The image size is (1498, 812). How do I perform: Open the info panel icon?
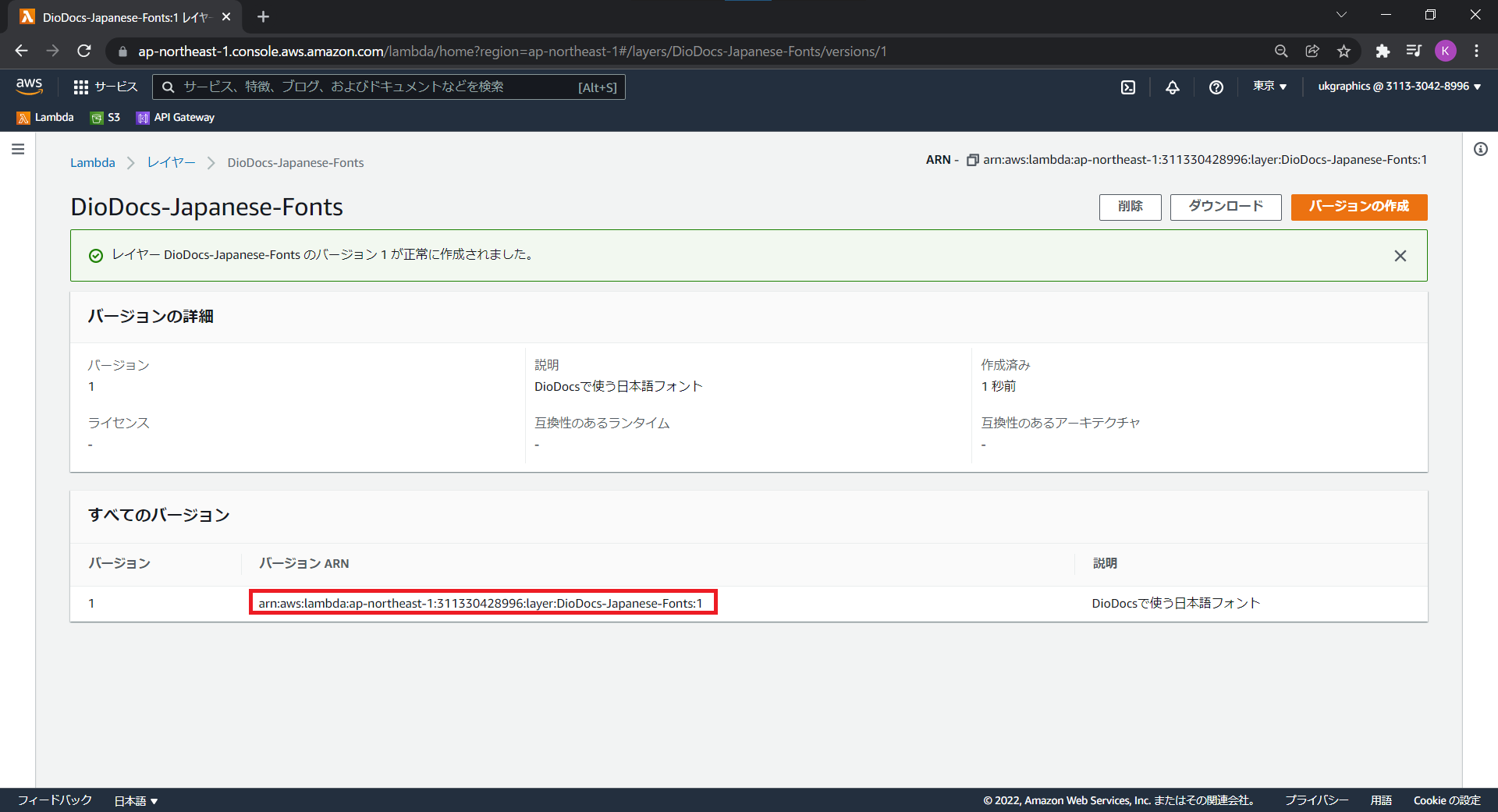1480,149
